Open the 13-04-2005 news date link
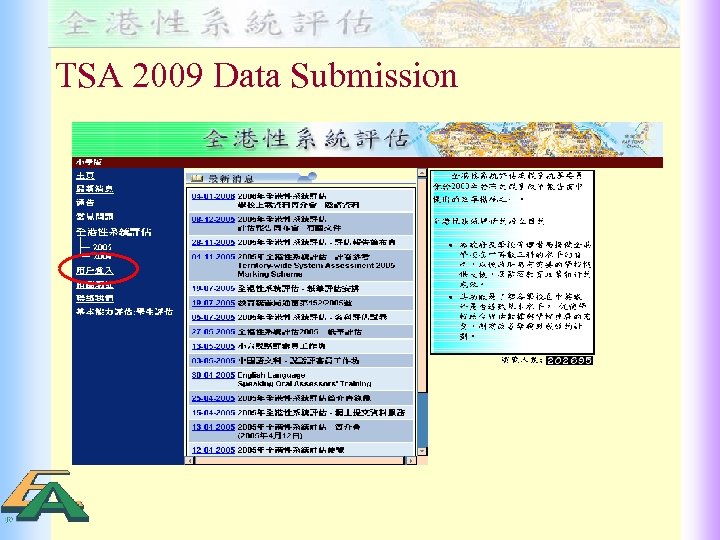 pyautogui.click(x=213, y=427)
